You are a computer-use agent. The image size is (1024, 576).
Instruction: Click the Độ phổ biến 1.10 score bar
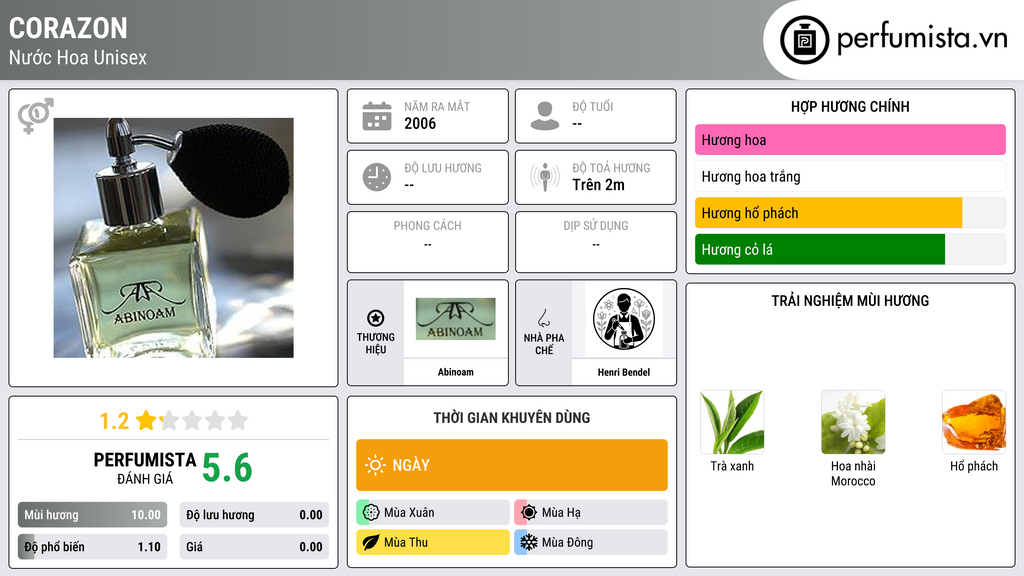click(93, 547)
